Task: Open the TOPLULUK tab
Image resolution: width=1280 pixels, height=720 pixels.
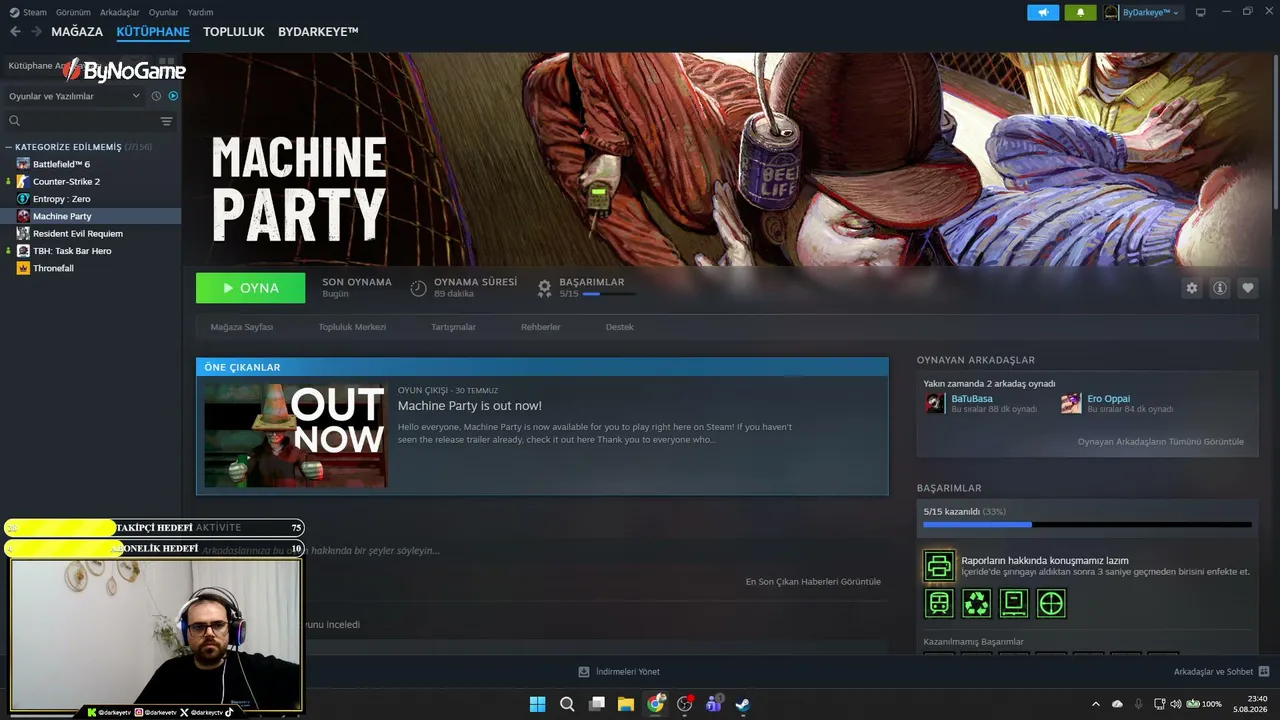Action: point(234,32)
